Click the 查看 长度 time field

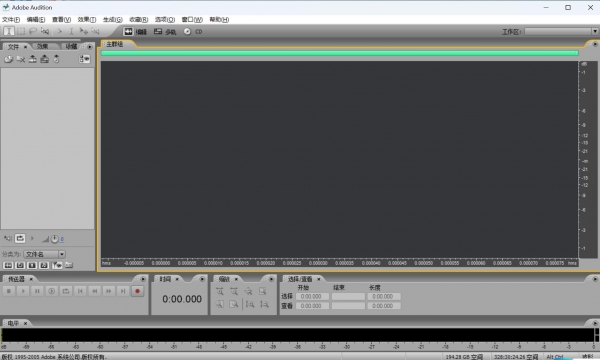pyautogui.click(x=384, y=306)
